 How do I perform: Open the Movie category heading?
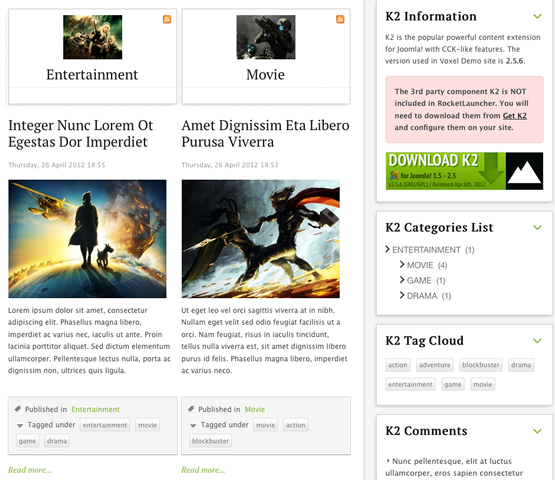click(x=265, y=75)
